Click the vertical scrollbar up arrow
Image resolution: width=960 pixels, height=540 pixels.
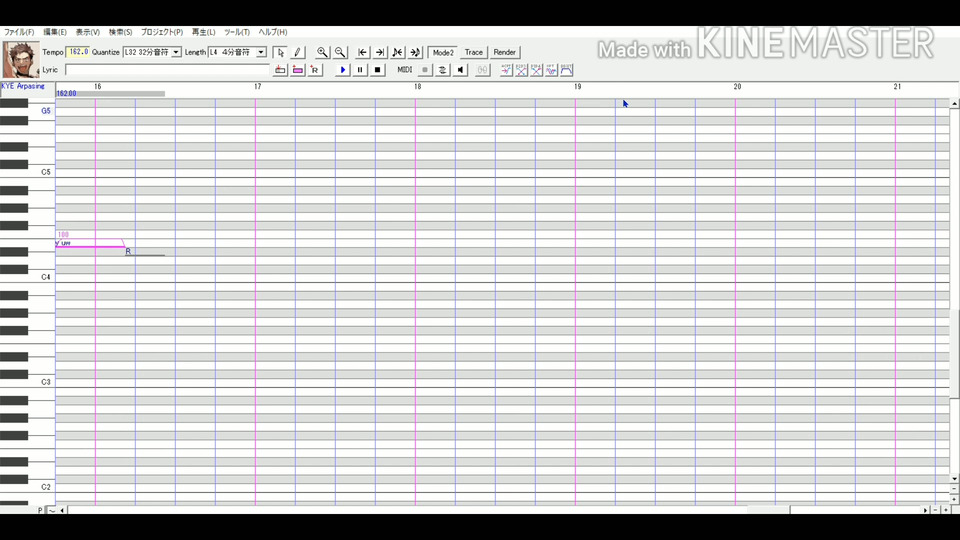coord(954,104)
